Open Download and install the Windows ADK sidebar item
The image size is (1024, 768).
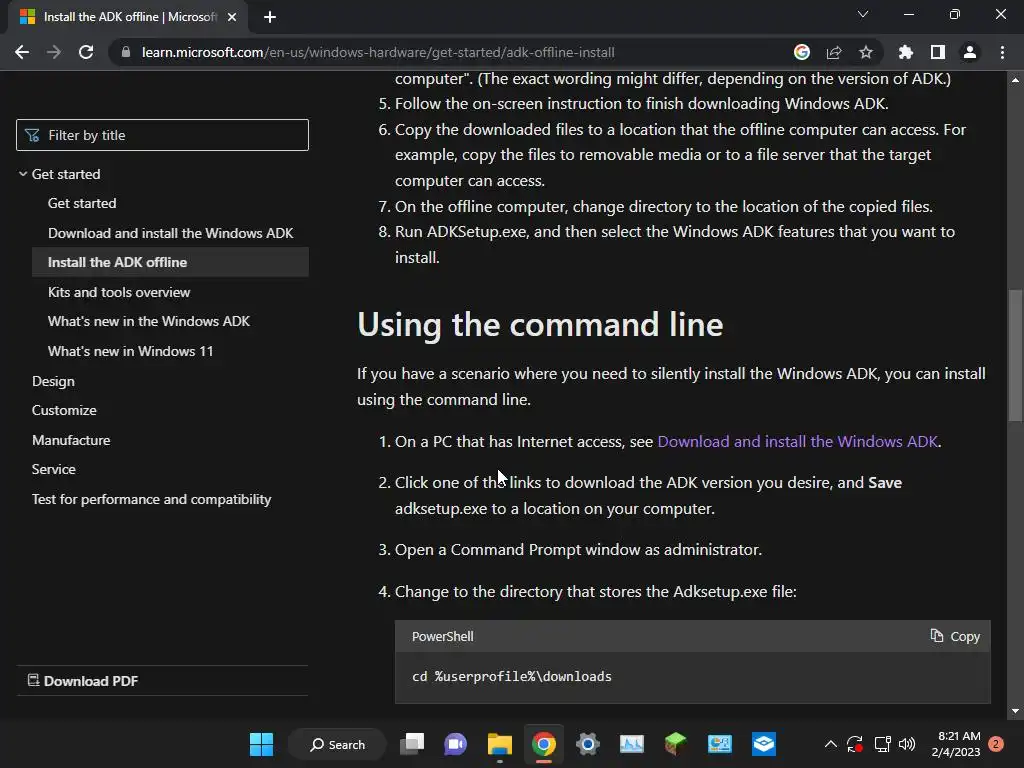click(170, 233)
